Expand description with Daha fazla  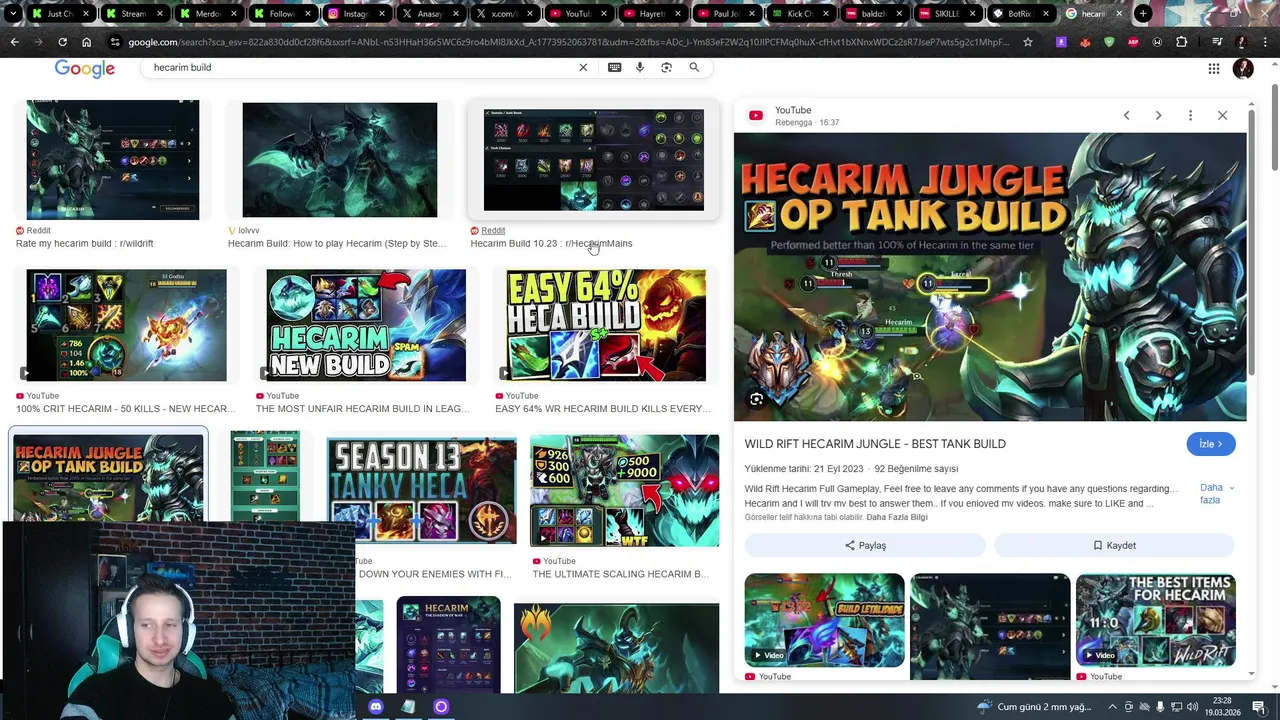[1216, 494]
